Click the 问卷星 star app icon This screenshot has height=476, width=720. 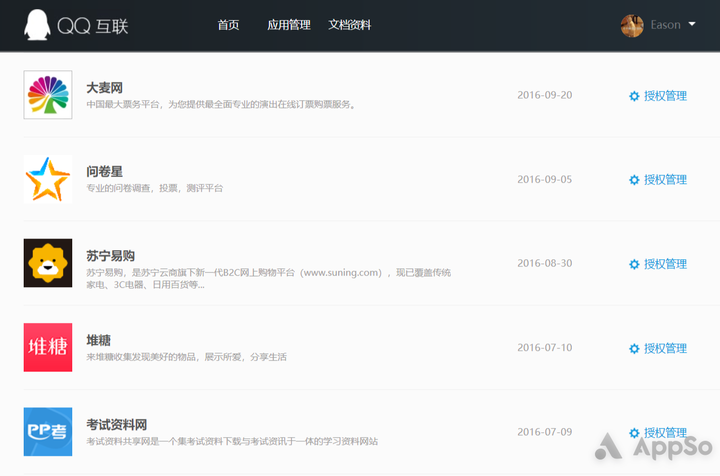48,179
